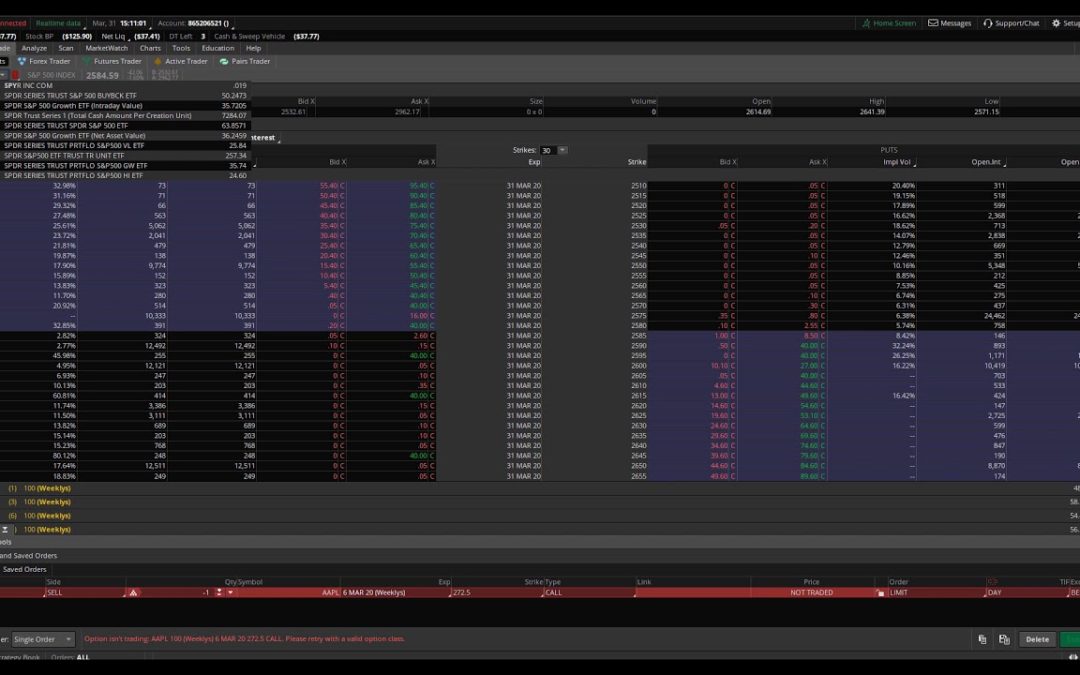
Task: Click the Delete order button
Action: 1037,640
